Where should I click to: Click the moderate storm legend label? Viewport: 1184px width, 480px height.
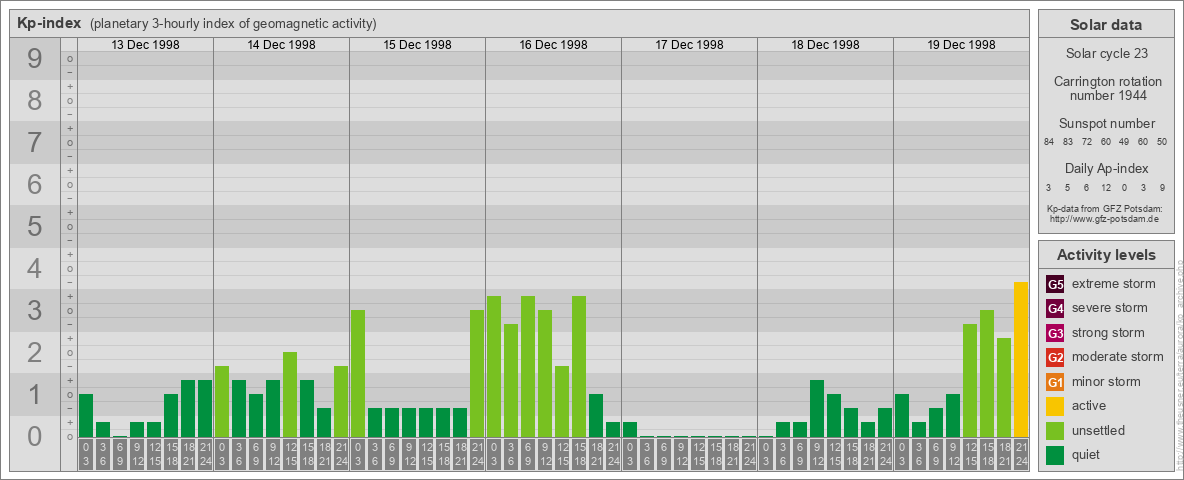[1118, 357]
